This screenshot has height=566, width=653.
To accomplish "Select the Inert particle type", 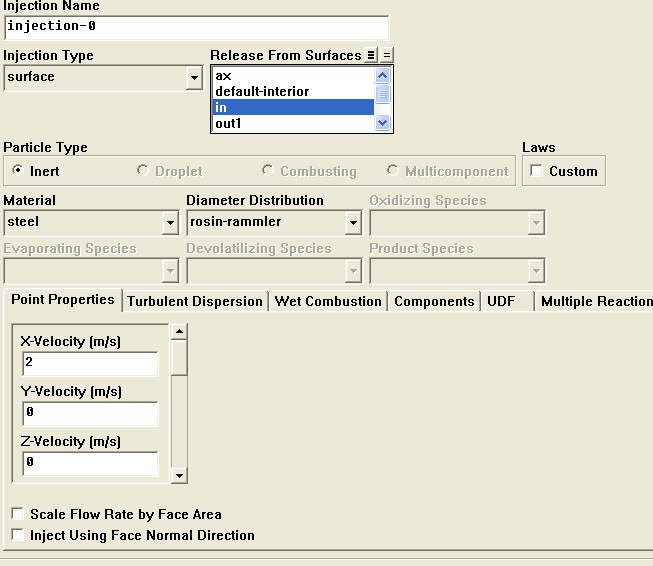I will [x=18, y=171].
